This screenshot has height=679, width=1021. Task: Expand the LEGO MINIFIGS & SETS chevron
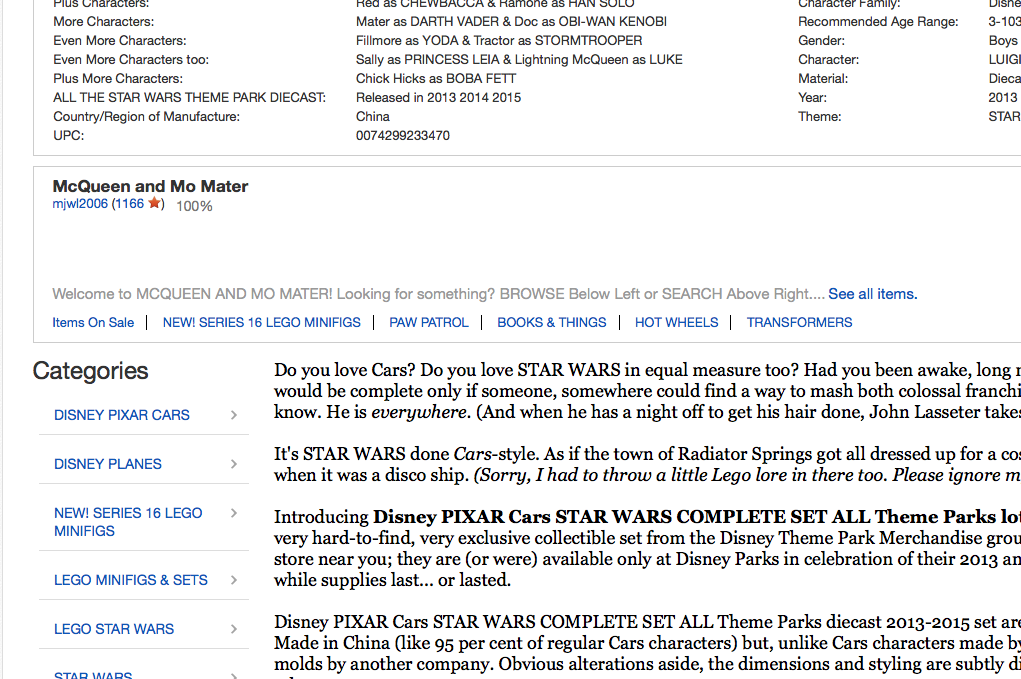[234, 579]
